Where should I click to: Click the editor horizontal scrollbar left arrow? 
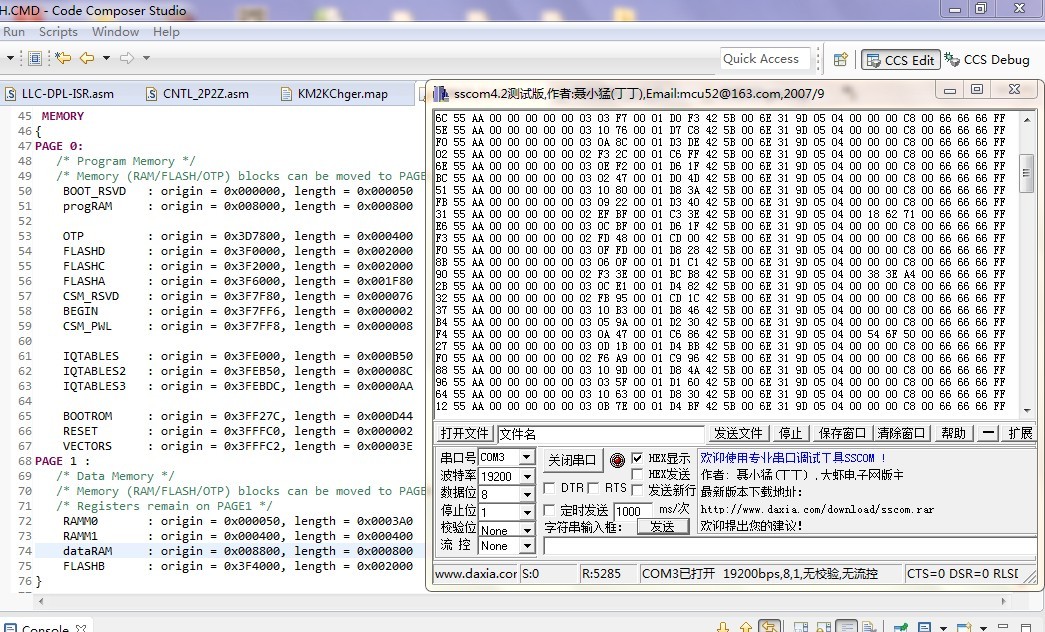click(41, 601)
